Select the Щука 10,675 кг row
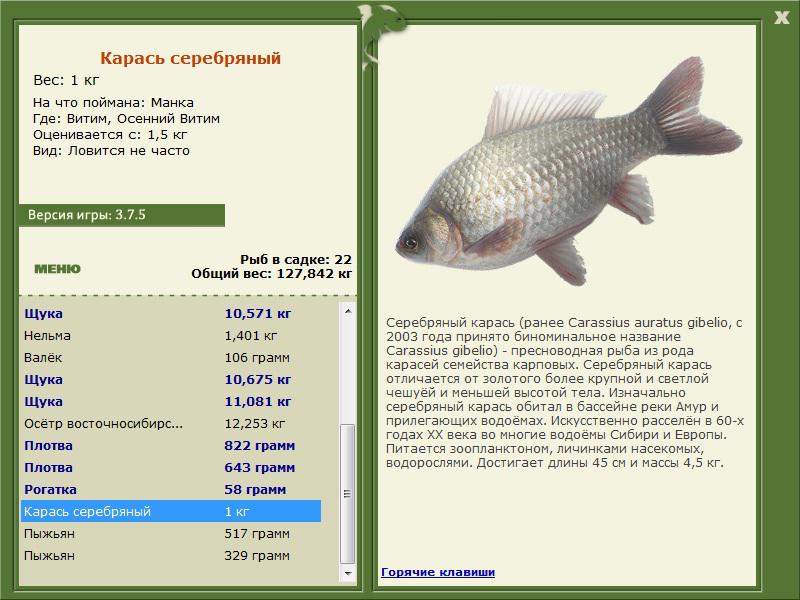Viewport: 800px width, 600px height. pos(171,380)
